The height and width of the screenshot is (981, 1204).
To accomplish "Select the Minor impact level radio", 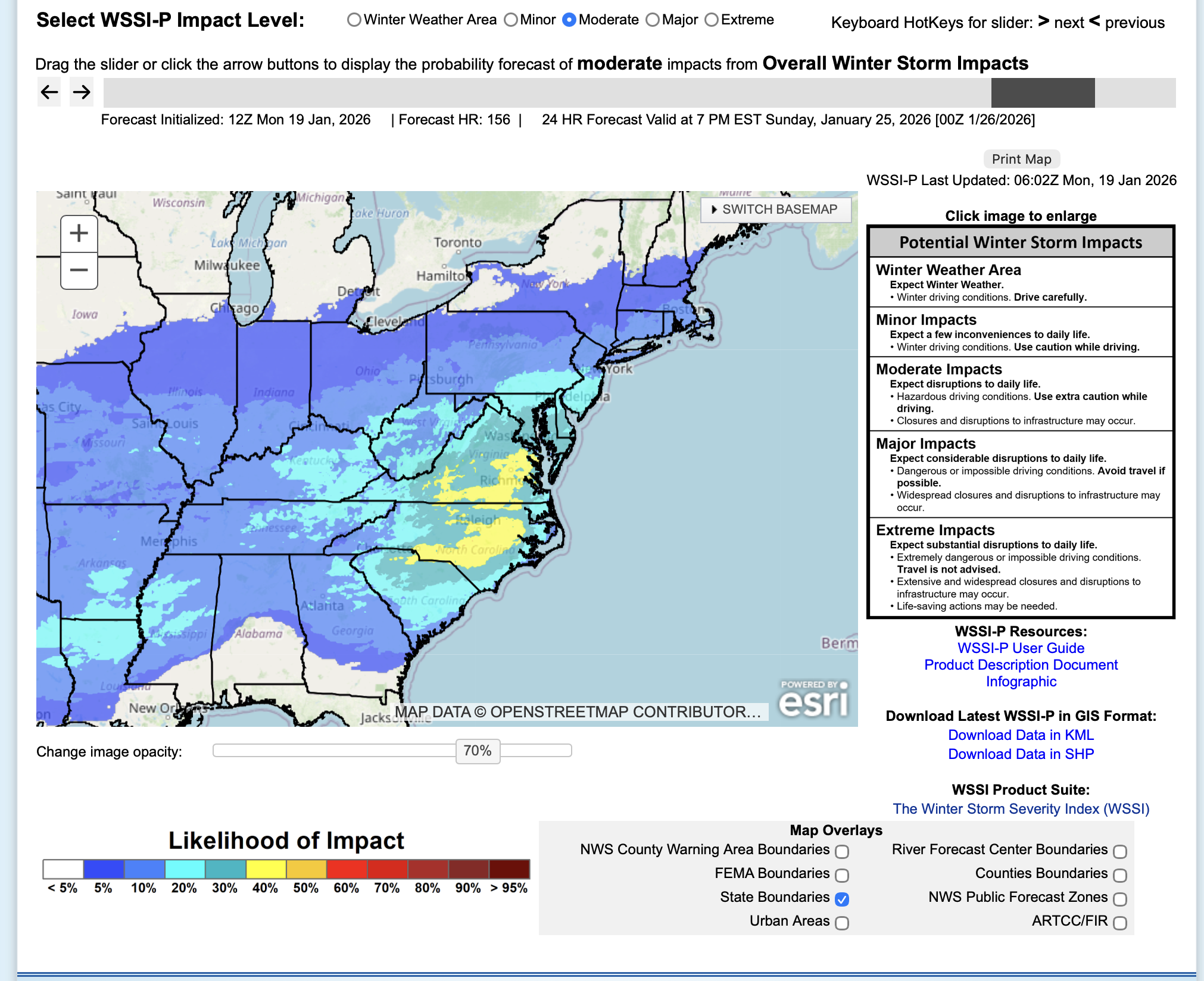I will click(511, 20).
